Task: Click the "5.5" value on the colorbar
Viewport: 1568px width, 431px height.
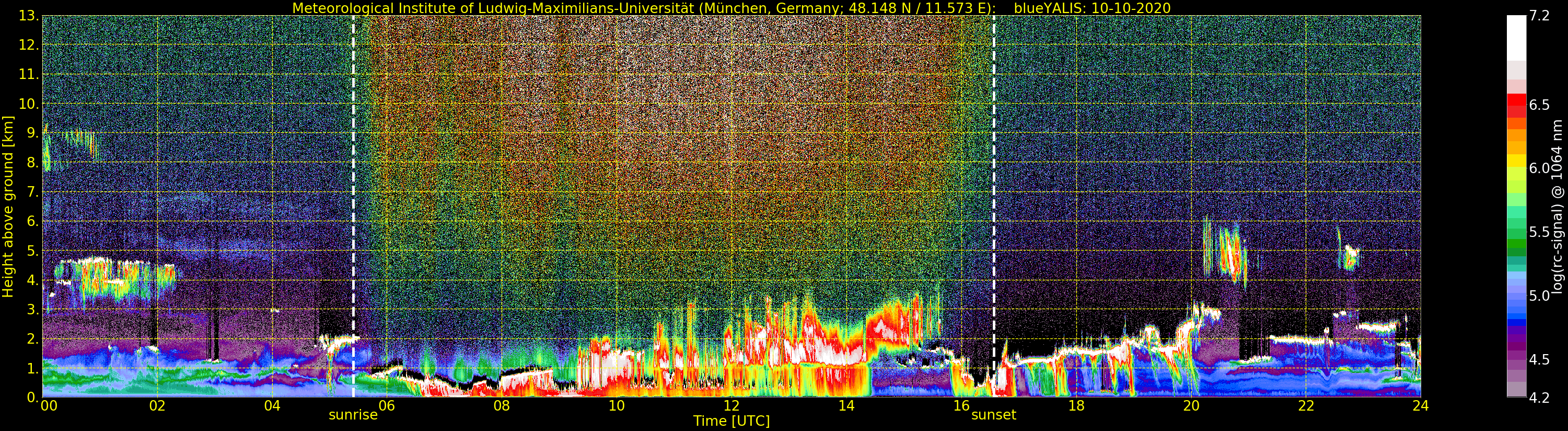Action: pyautogui.click(x=1539, y=232)
